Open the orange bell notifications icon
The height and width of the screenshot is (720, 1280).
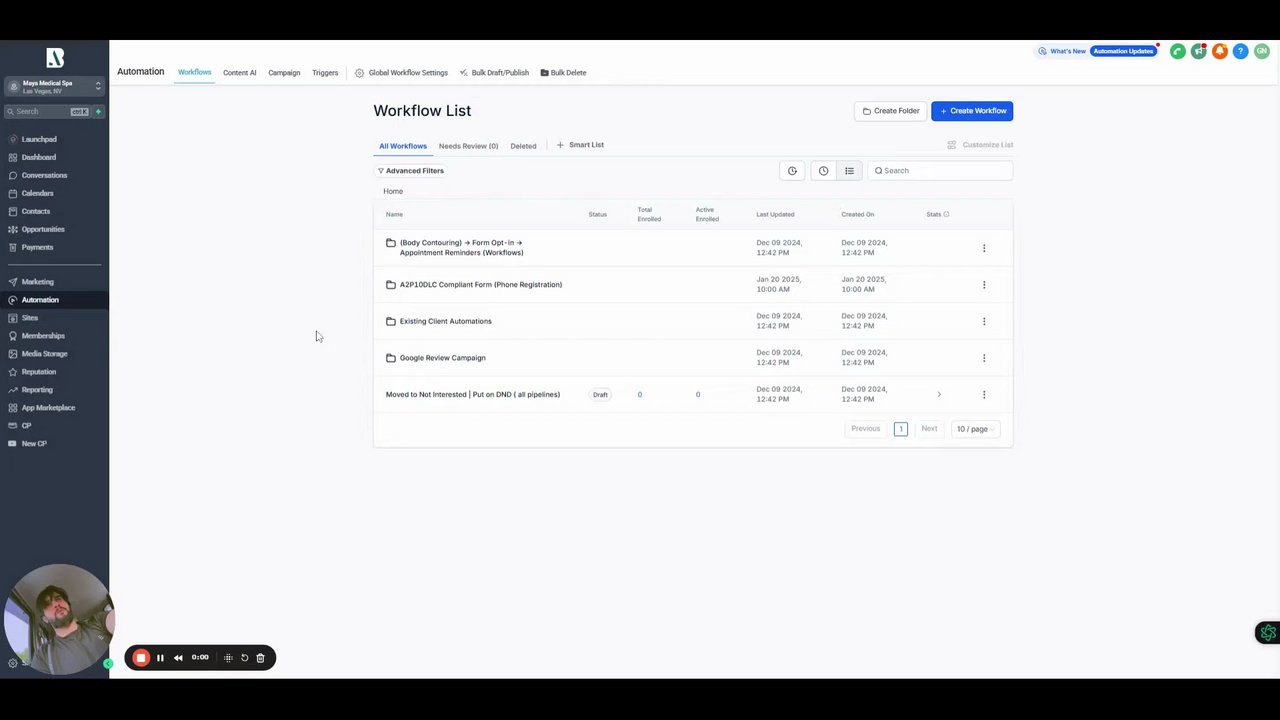point(1219,51)
